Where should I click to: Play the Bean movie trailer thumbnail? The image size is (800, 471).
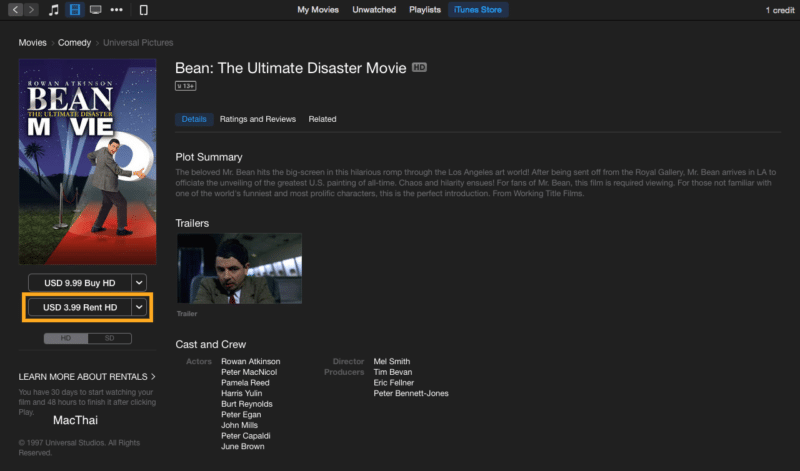239,268
